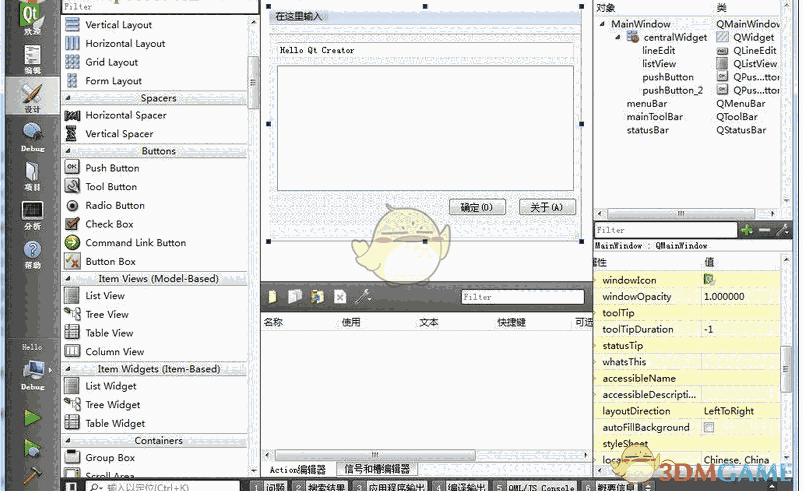Select Command Link Button widget

(135, 243)
